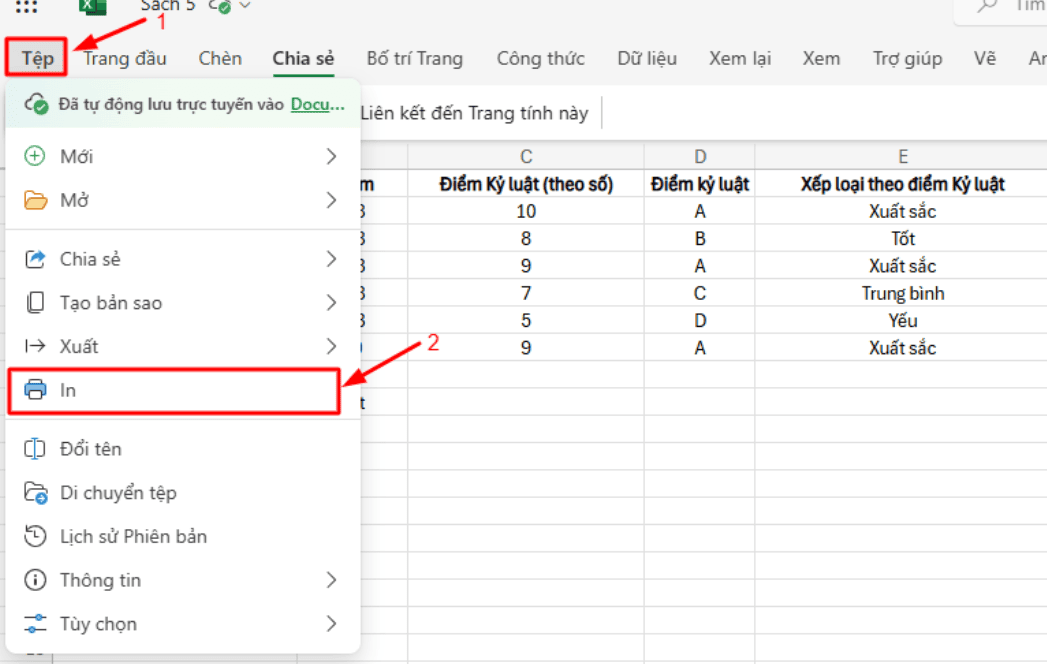
Task: Open the Trợ giúp tab
Action: click(x=907, y=59)
